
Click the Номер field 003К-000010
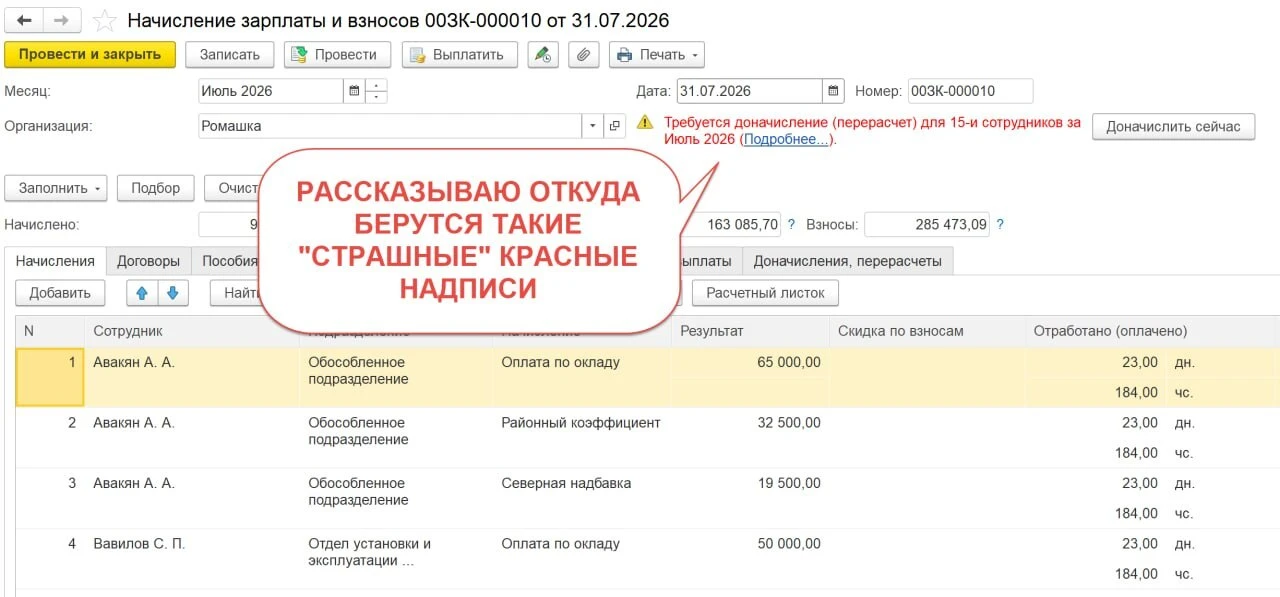click(970, 91)
